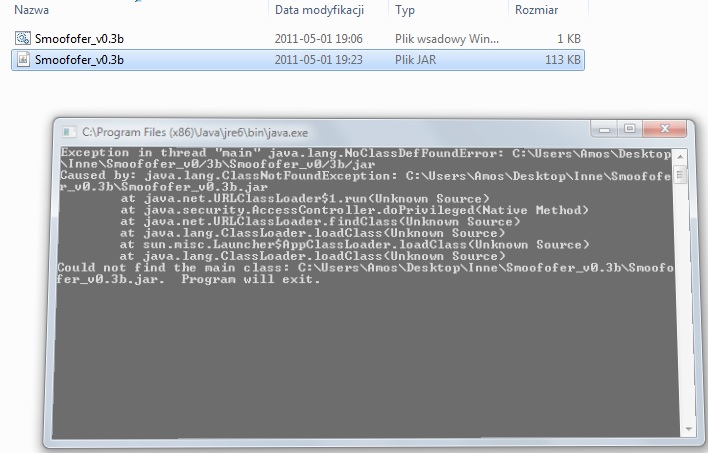Click the date 2011-05-01 19:23
Image resolution: width=708 pixels, height=453 pixels.
pyautogui.click(x=319, y=60)
